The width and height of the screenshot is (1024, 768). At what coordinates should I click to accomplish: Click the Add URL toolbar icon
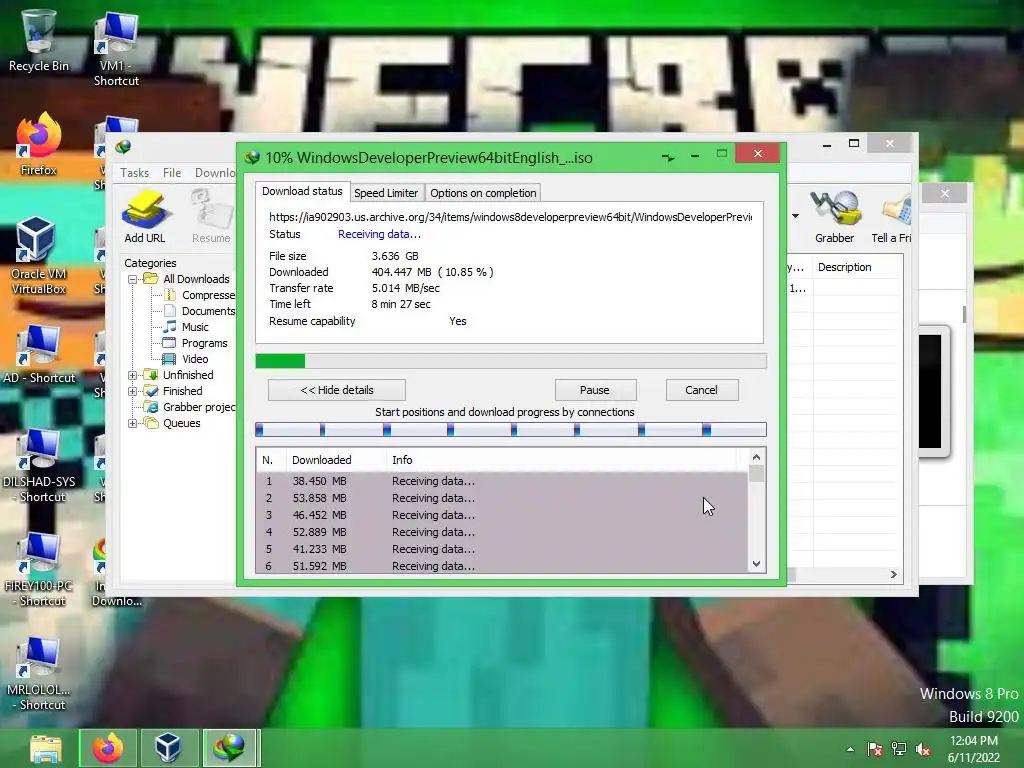[x=145, y=217]
